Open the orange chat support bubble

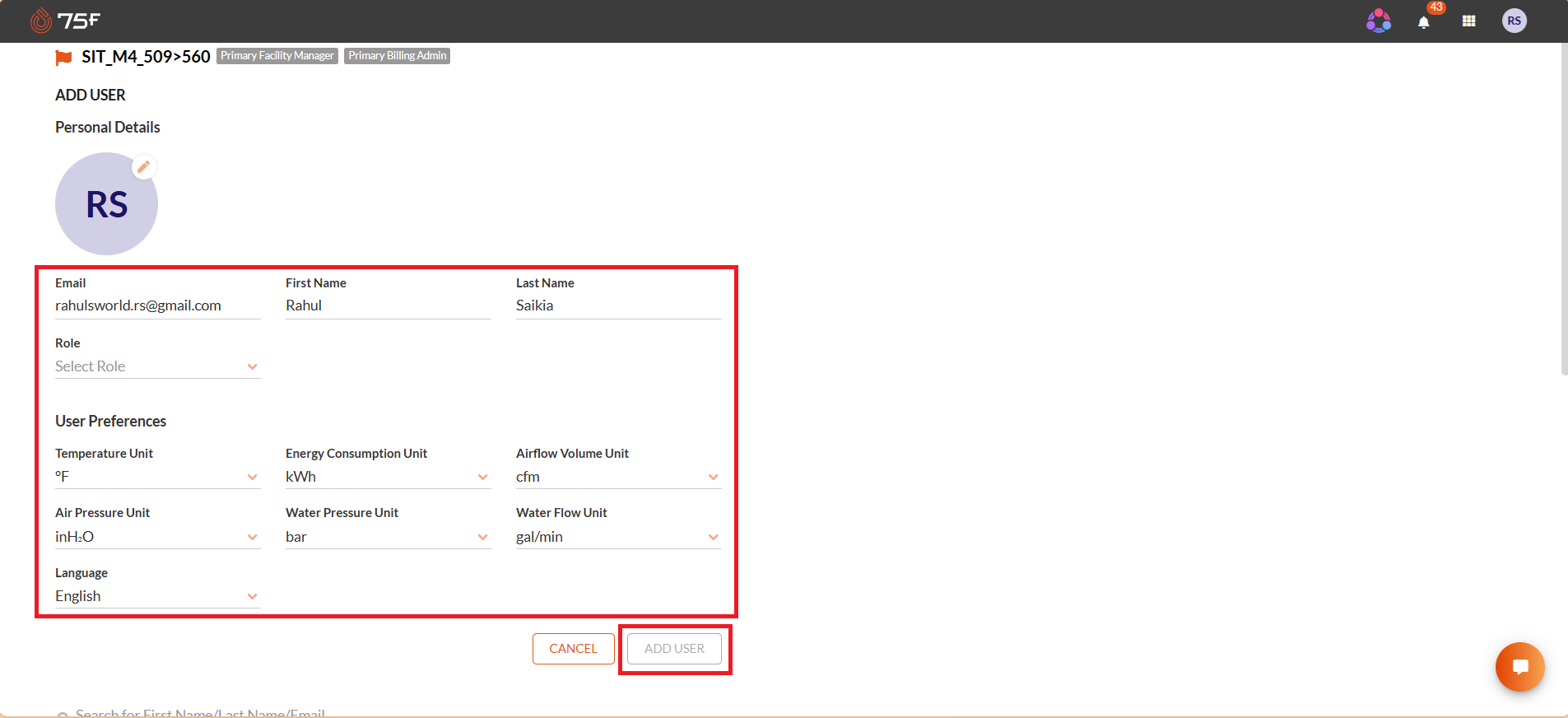point(1519,667)
